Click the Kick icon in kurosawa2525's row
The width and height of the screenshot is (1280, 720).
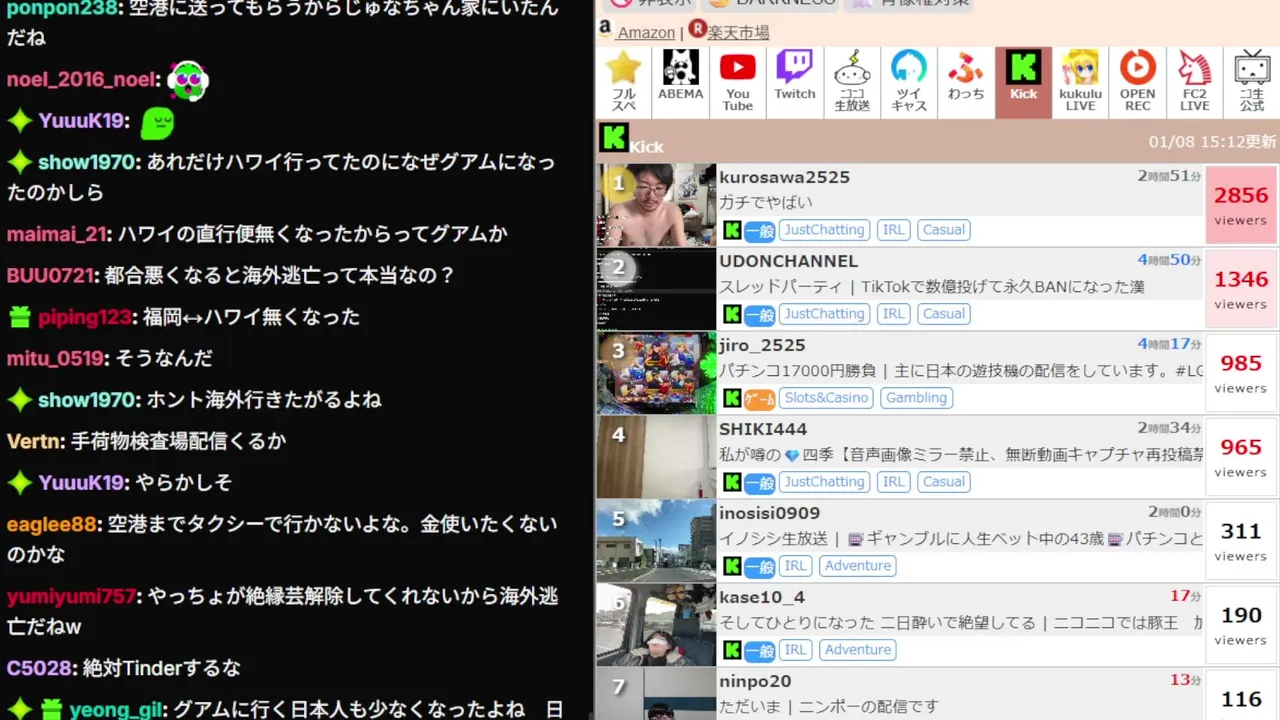click(732, 230)
